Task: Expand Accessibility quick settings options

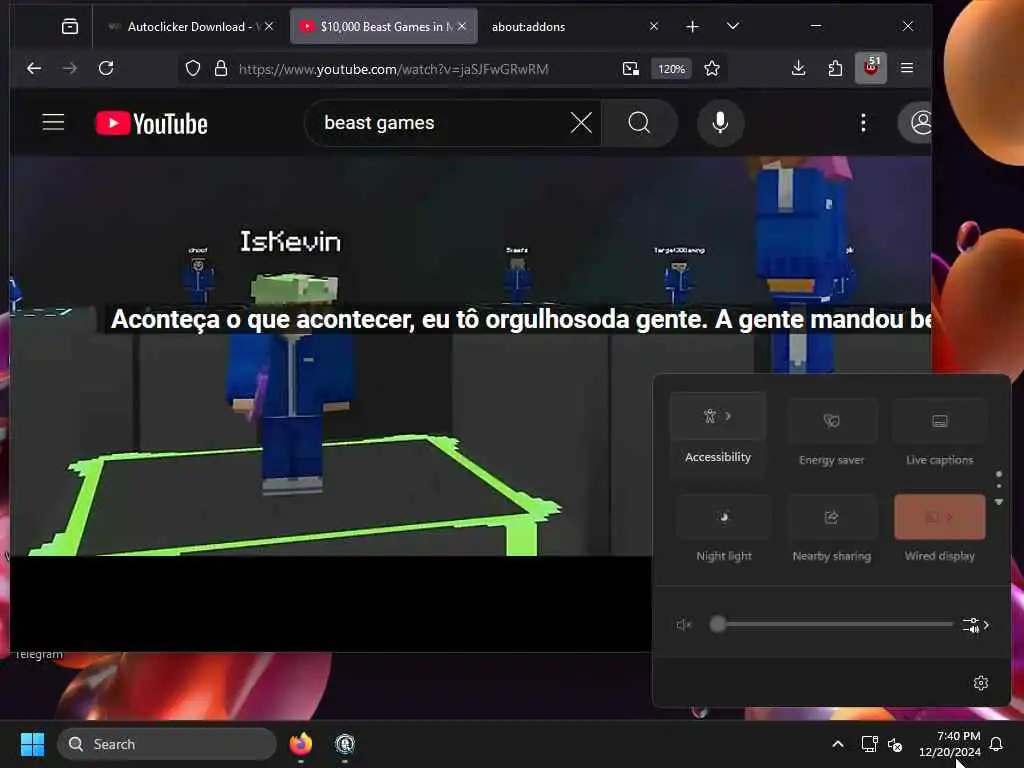Action: (718, 415)
